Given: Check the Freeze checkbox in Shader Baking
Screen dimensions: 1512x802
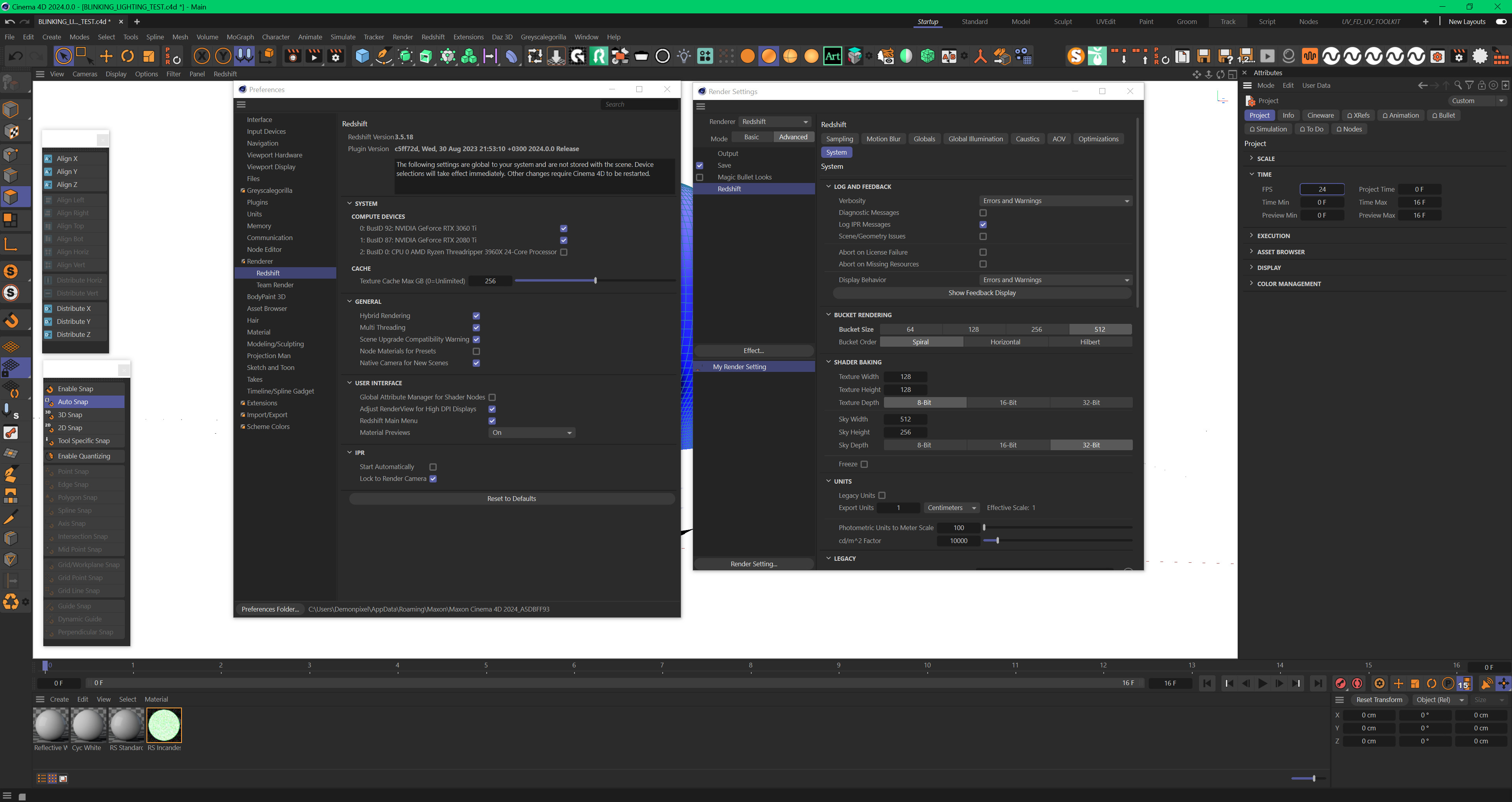Looking at the screenshot, I should [x=864, y=464].
